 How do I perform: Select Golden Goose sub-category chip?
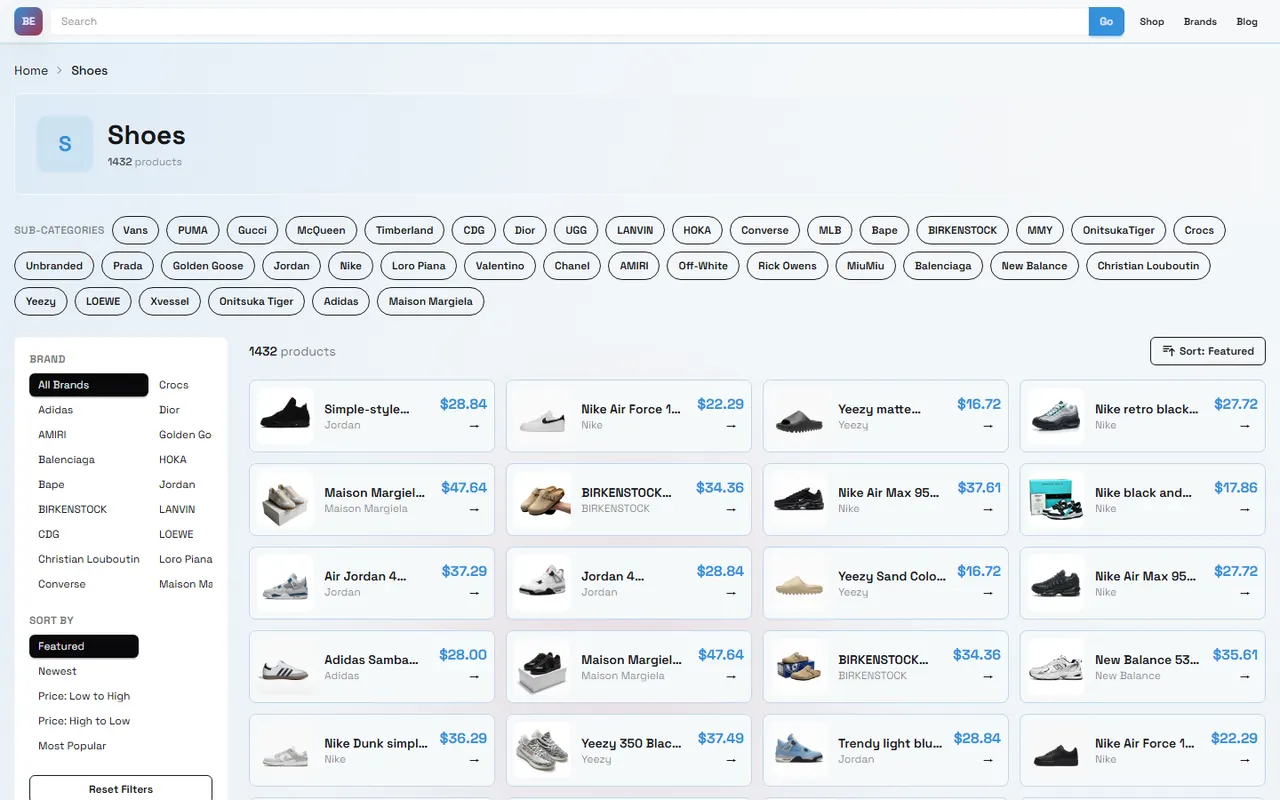click(208, 266)
